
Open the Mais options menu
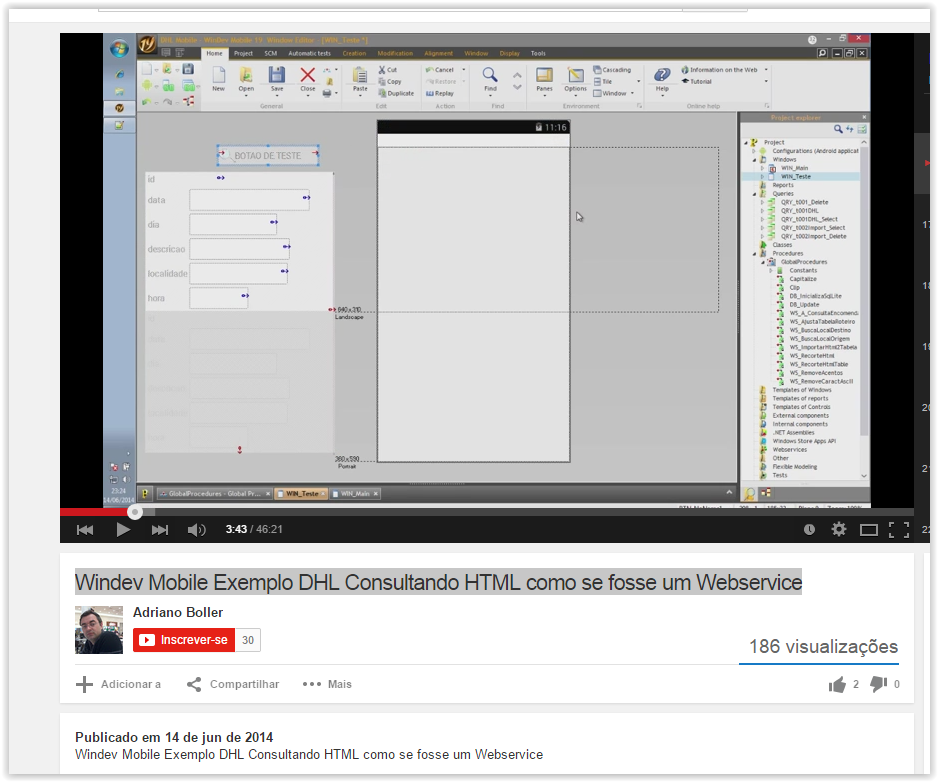327,684
